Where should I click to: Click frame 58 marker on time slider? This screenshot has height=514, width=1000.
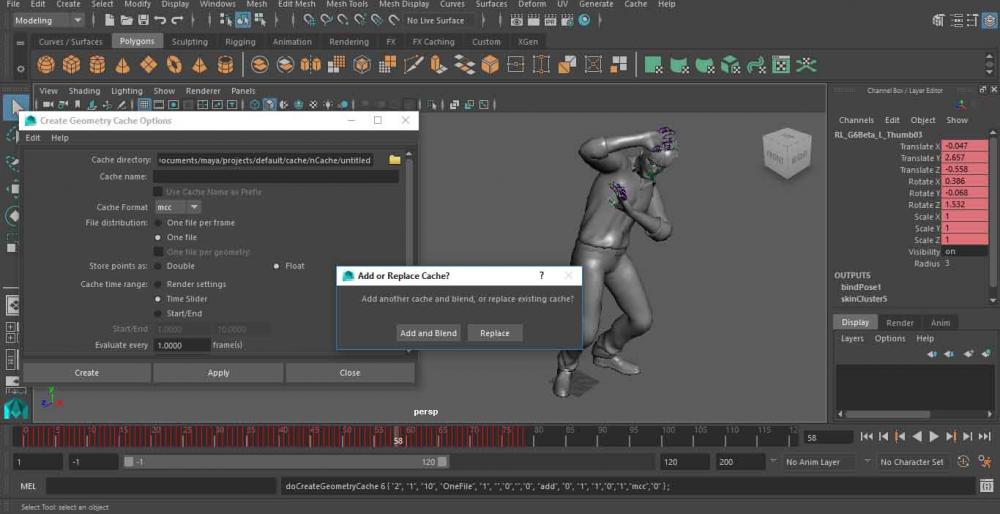click(x=398, y=438)
